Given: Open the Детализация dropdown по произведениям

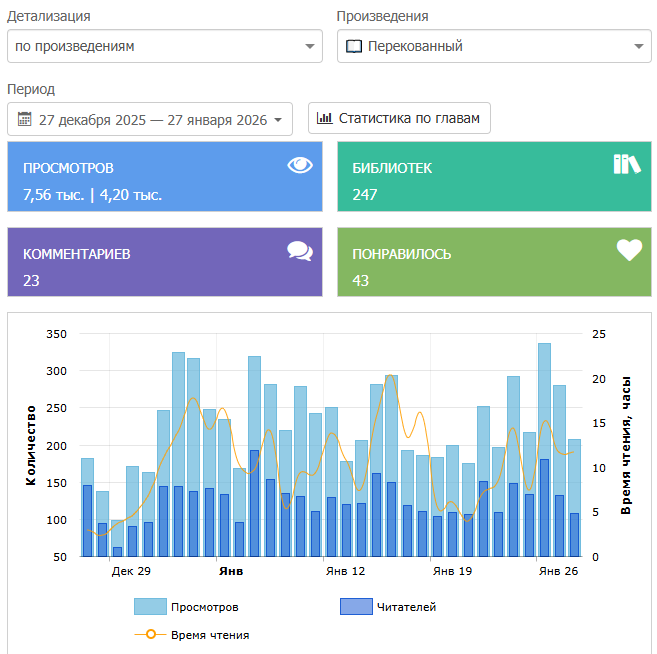Looking at the screenshot, I should pyautogui.click(x=165, y=46).
